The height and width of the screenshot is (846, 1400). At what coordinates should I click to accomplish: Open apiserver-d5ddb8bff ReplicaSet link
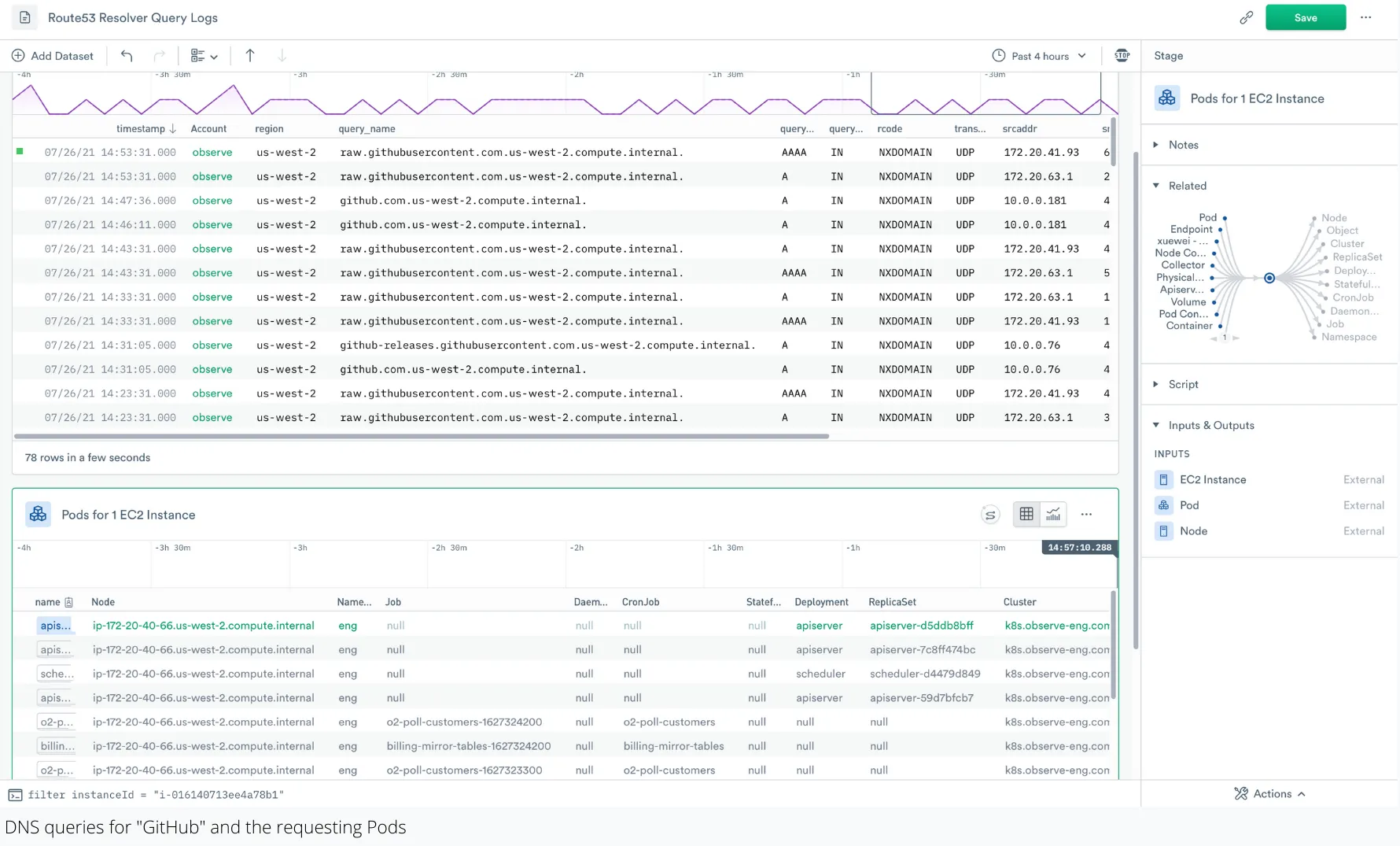point(921,626)
